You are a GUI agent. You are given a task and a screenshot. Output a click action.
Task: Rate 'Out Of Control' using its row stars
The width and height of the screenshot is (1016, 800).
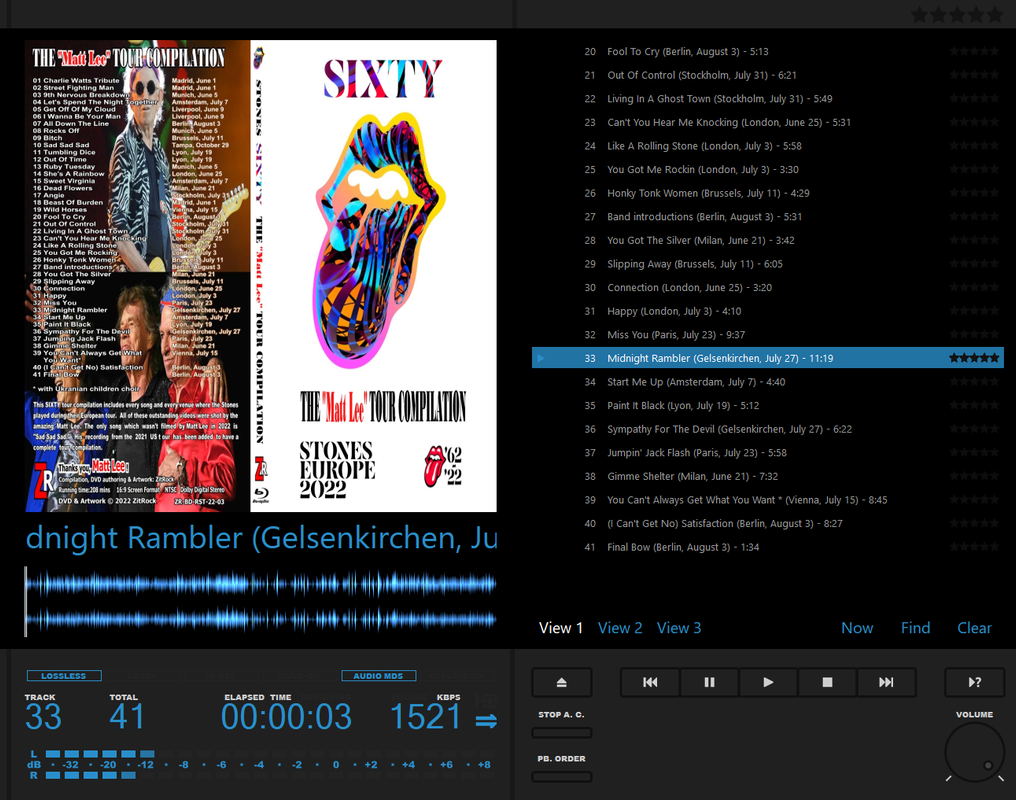tap(974, 75)
